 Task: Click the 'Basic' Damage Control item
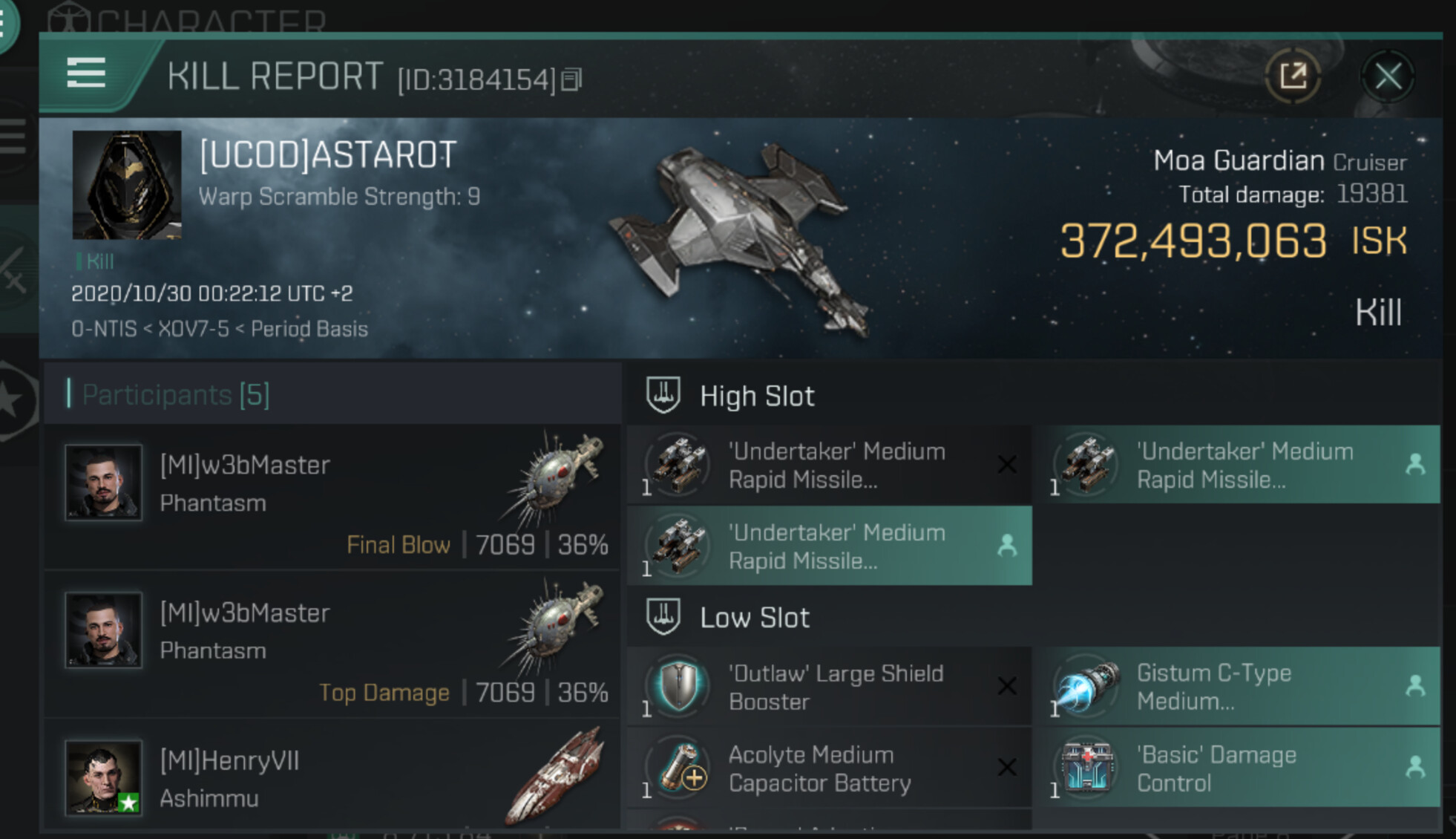(x=1236, y=768)
